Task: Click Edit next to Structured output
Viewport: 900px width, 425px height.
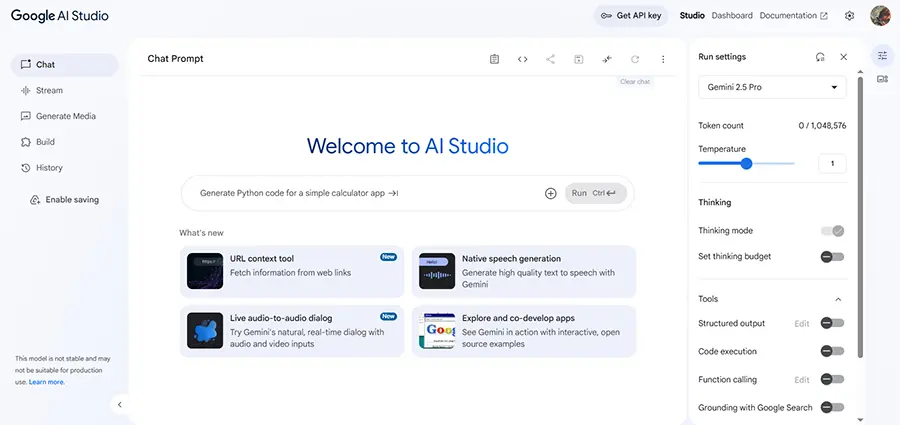Action: point(802,323)
